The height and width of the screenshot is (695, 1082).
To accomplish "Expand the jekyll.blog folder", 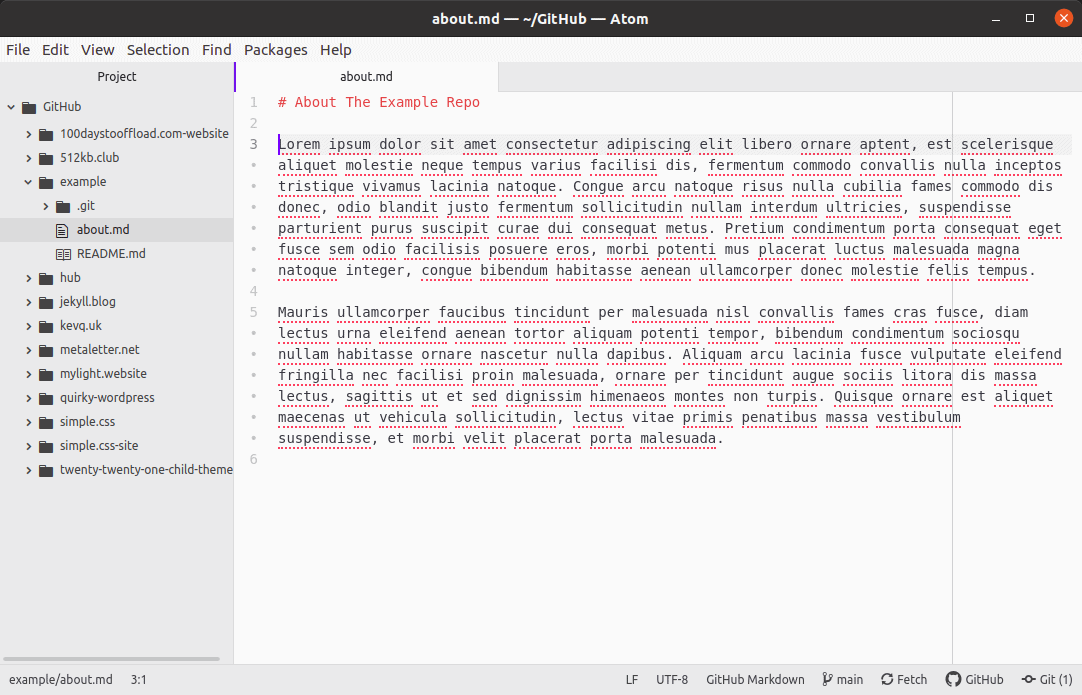I will tap(27, 301).
